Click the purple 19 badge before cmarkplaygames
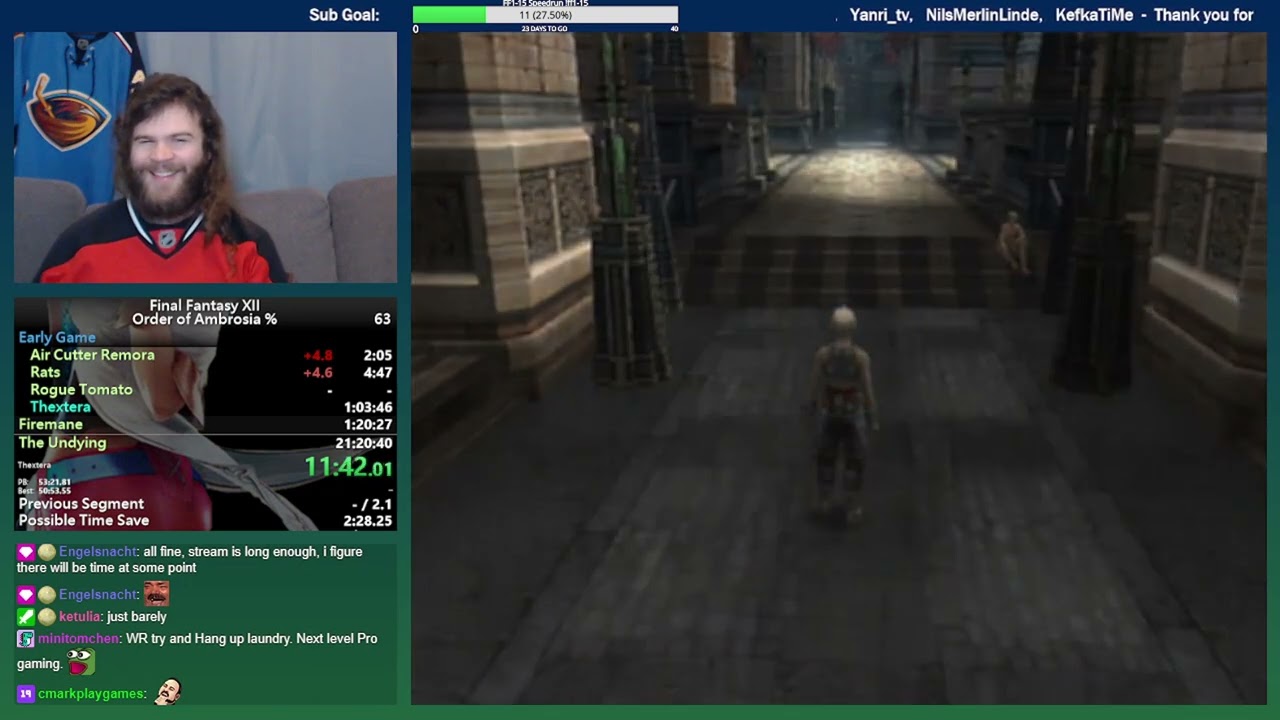 (26, 694)
